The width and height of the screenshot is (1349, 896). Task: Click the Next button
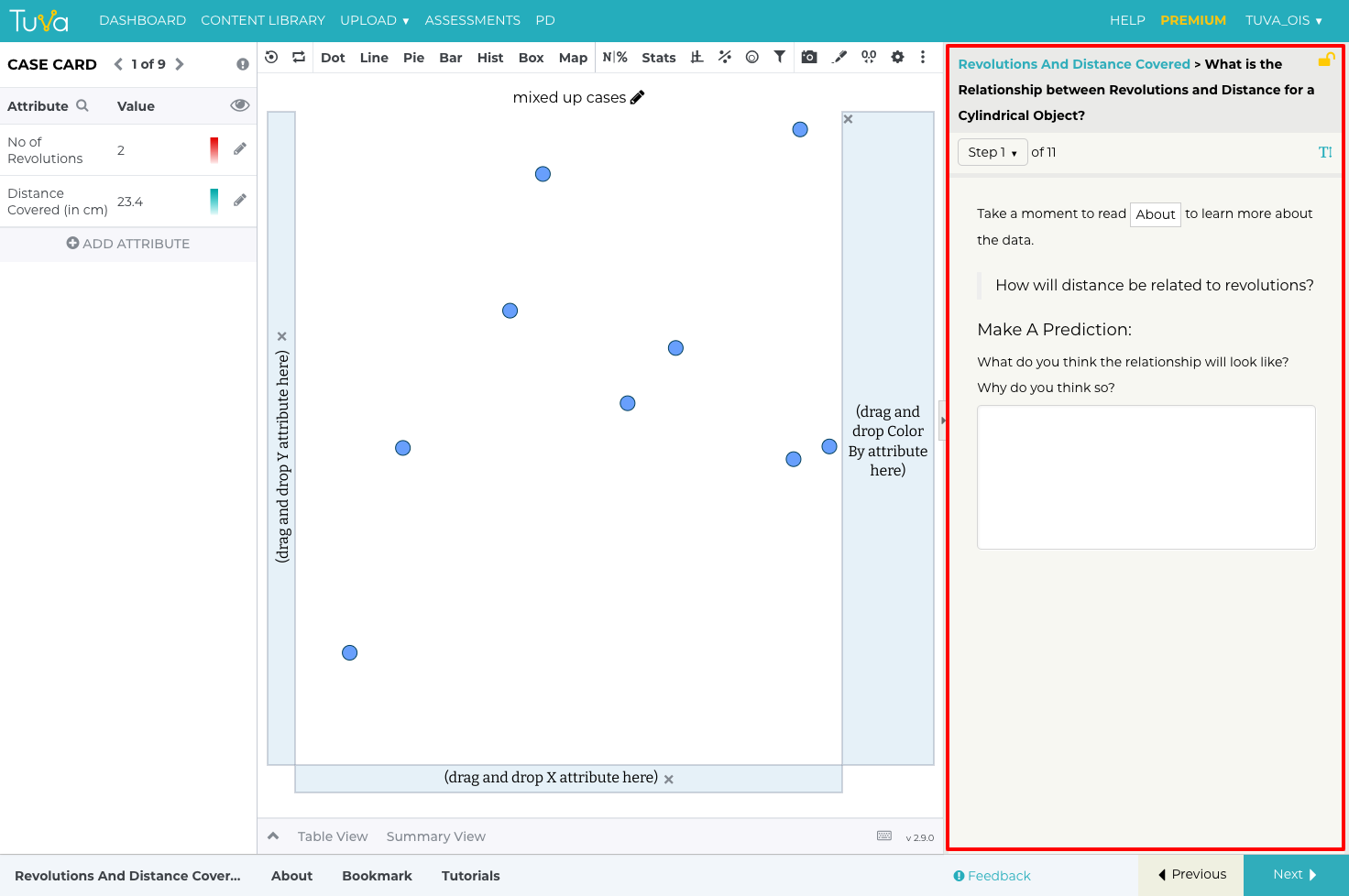(x=1296, y=875)
